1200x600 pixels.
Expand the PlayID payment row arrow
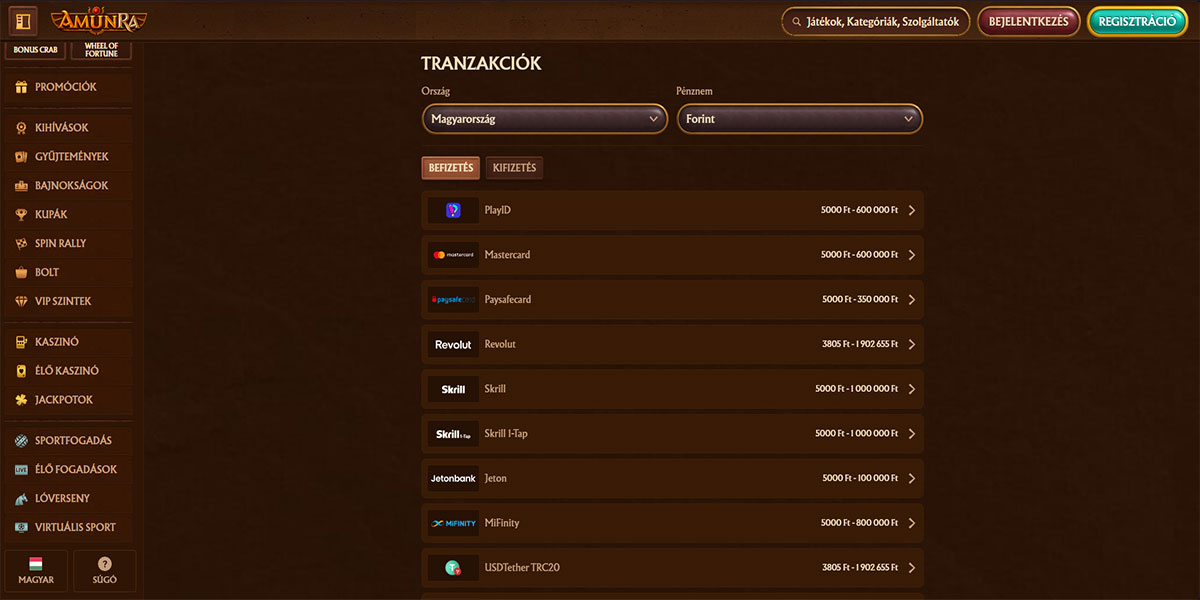(911, 211)
